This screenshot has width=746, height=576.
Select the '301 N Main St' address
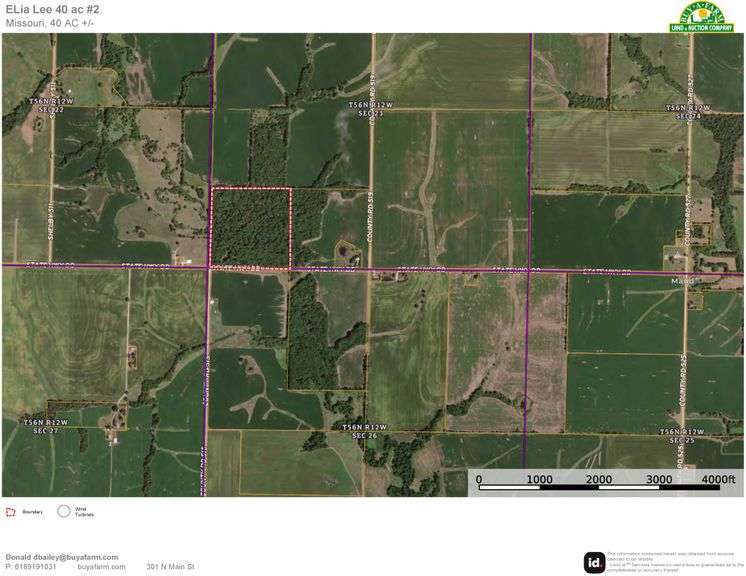(x=170, y=566)
